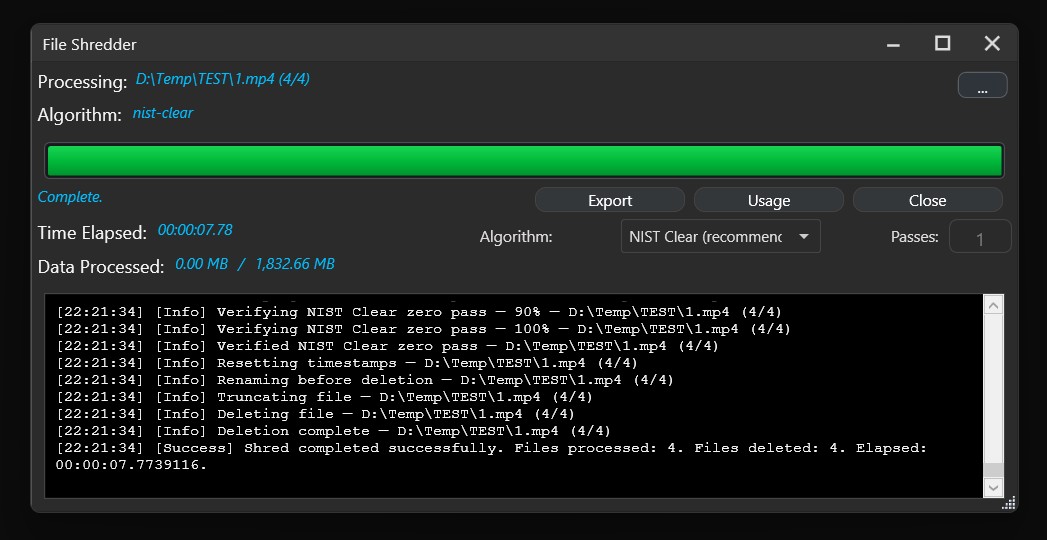Screen dimensions: 1047x540
Task: Click the 'Time Elapsed:' label
Action: [x=92, y=233]
